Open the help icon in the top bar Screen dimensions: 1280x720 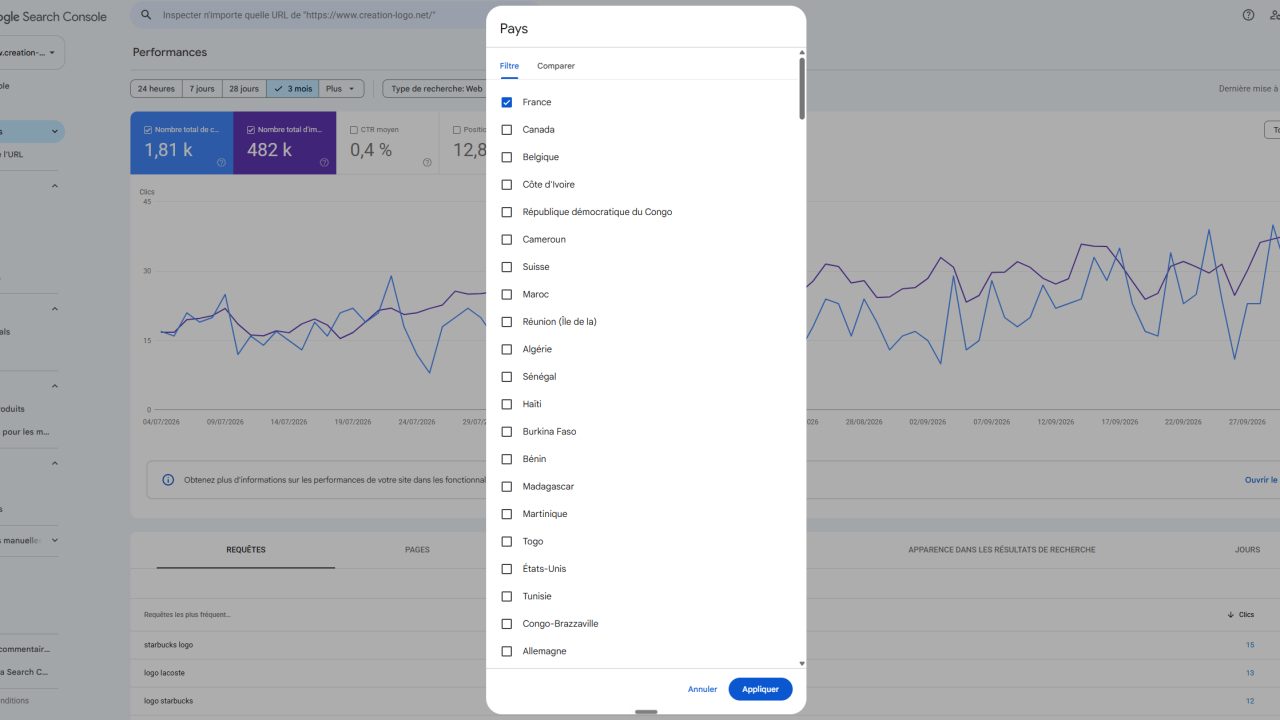[1248, 15]
